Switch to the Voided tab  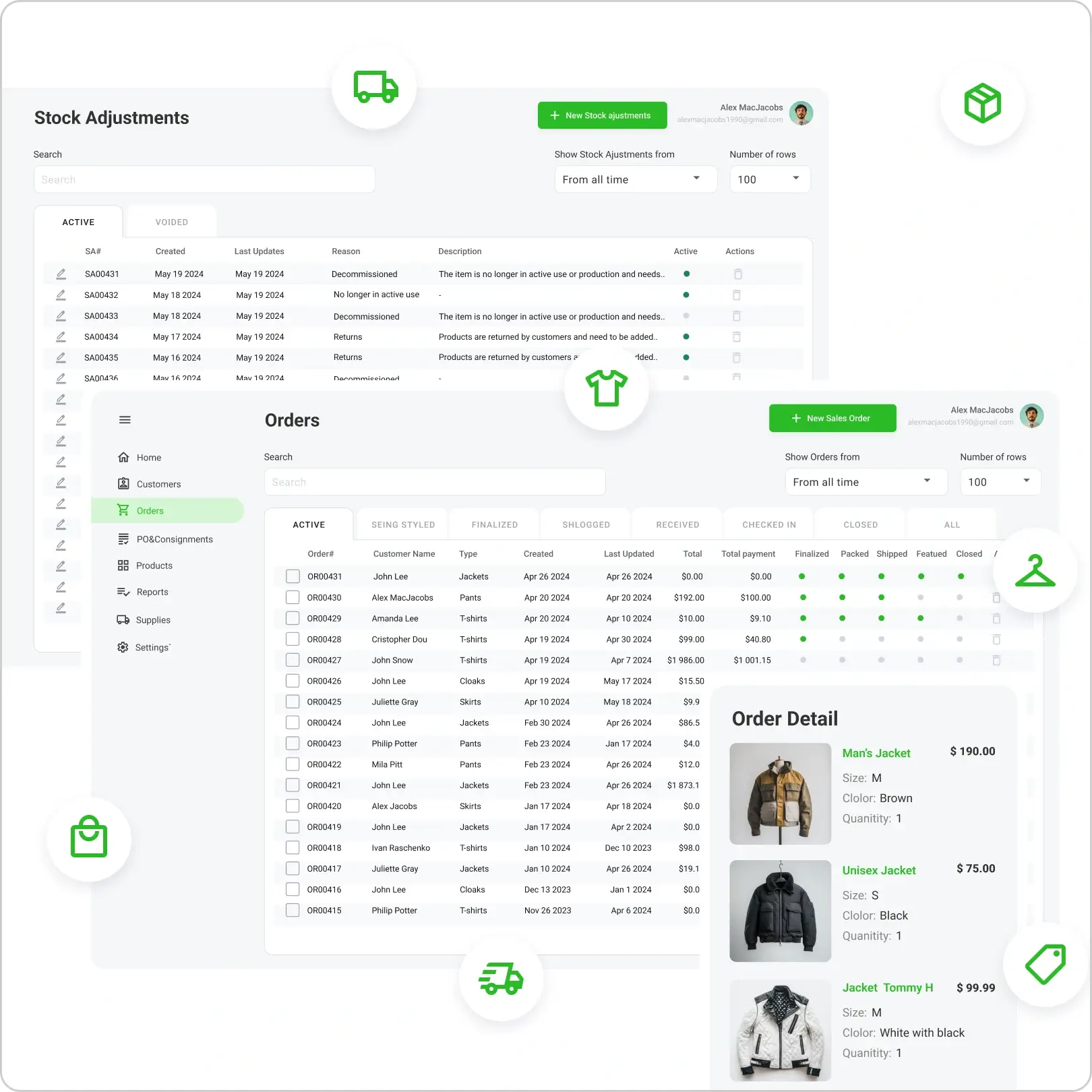click(x=171, y=222)
